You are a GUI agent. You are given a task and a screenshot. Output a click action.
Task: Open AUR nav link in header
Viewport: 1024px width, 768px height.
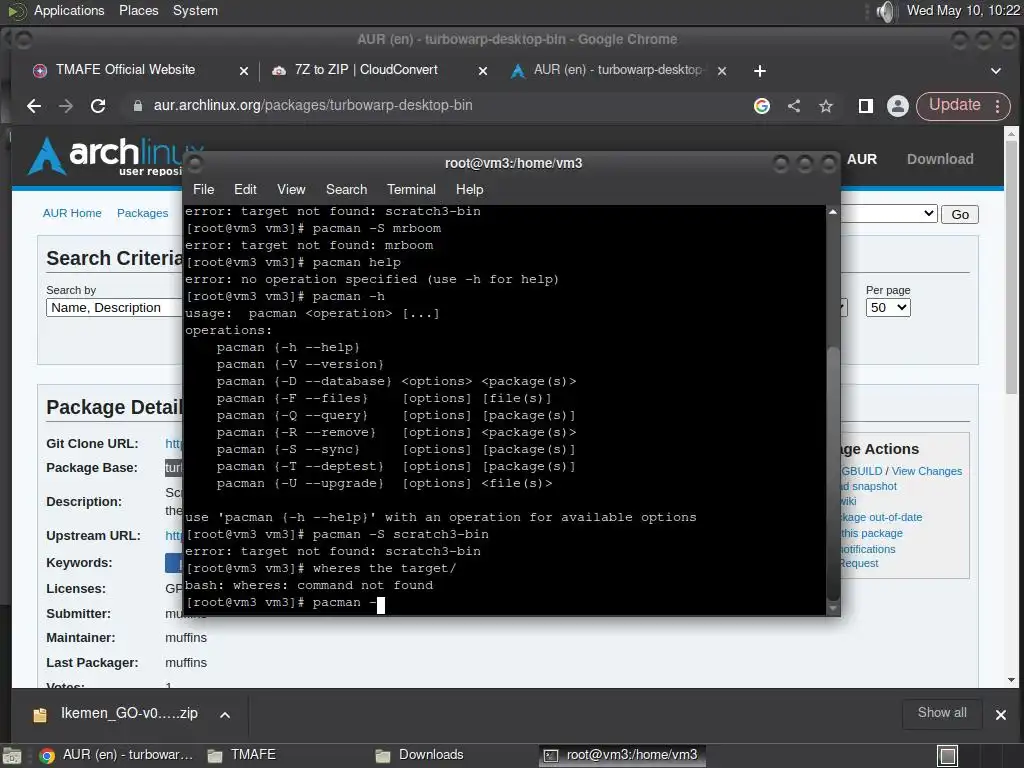861,159
